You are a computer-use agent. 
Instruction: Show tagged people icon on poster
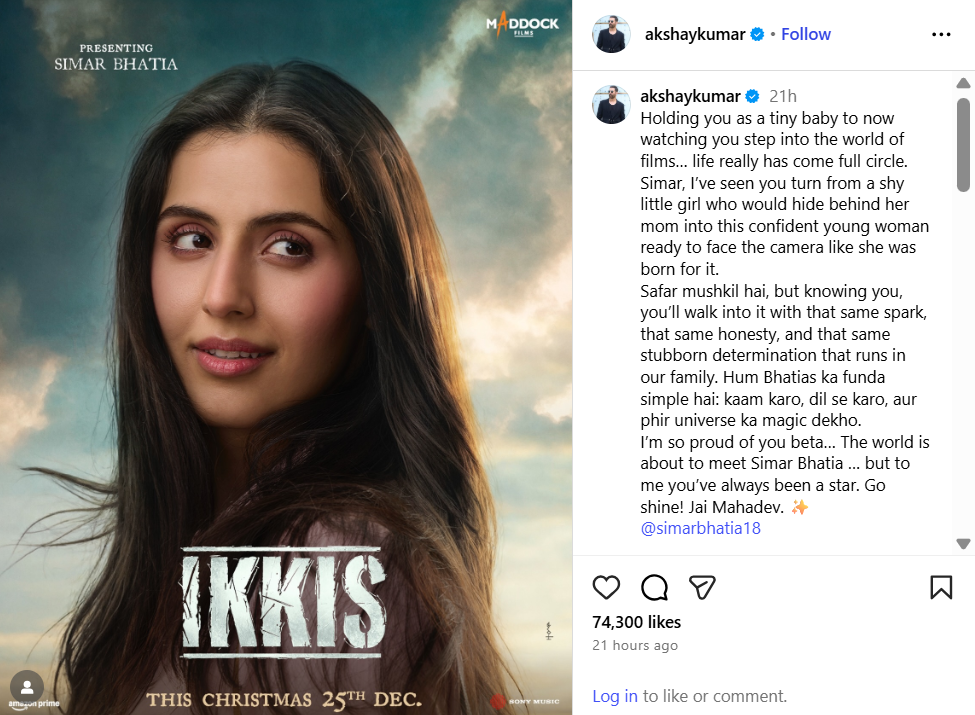27,687
